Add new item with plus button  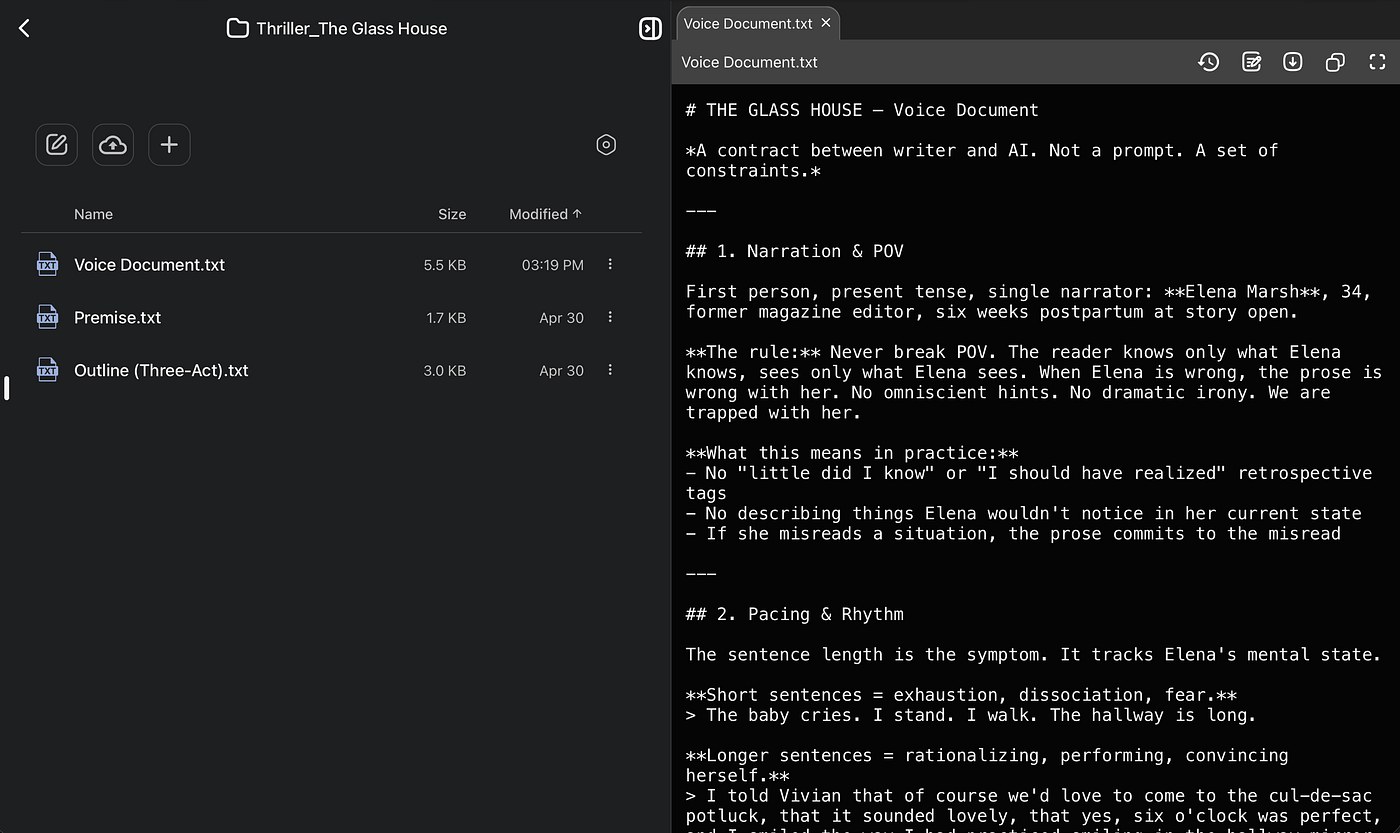coord(169,145)
